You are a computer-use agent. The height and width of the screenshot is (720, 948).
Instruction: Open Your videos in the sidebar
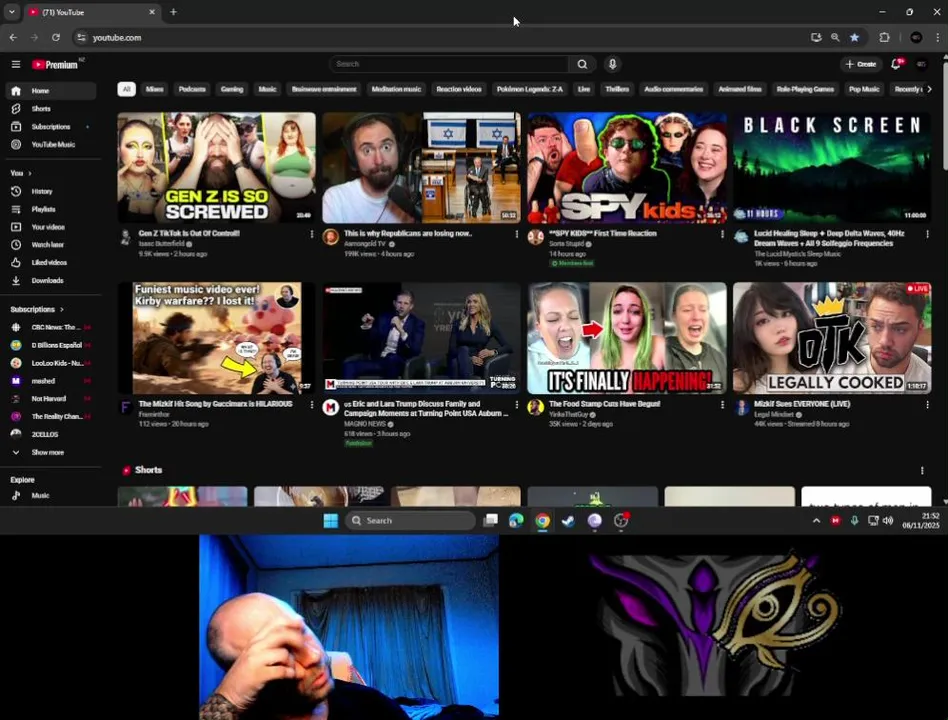coord(51,227)
